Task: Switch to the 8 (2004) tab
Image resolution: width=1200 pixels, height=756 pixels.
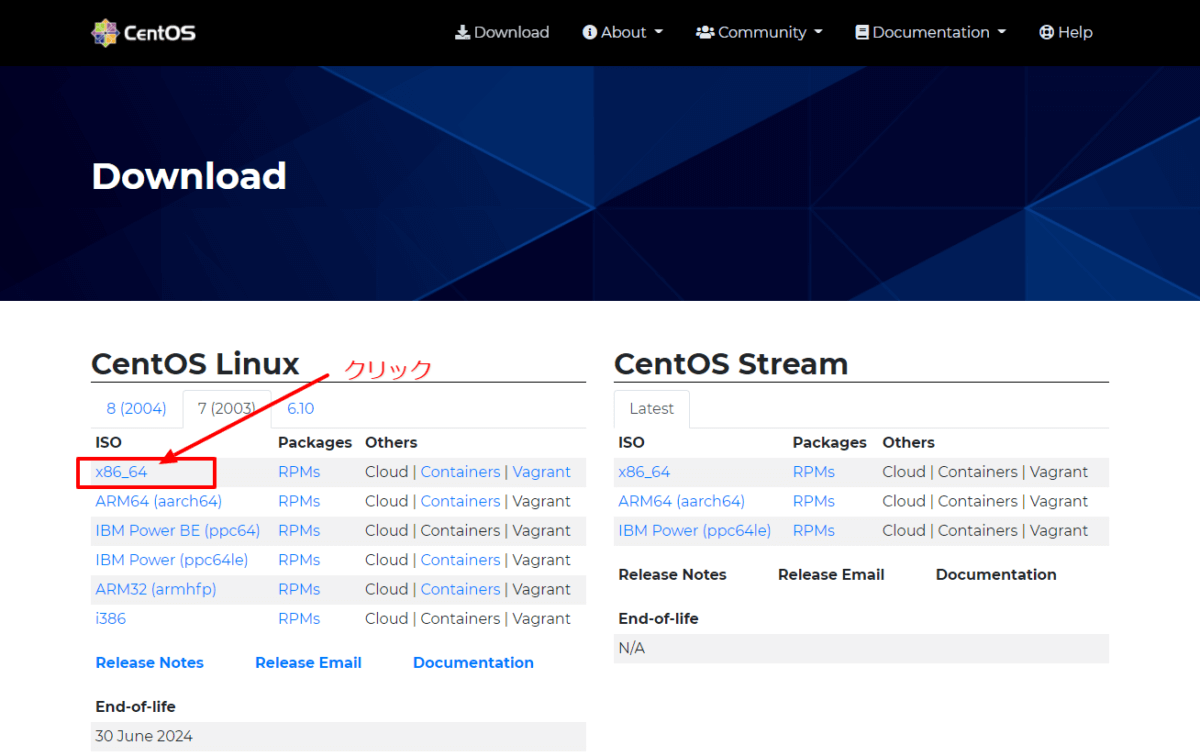Action: click(136, 408)
